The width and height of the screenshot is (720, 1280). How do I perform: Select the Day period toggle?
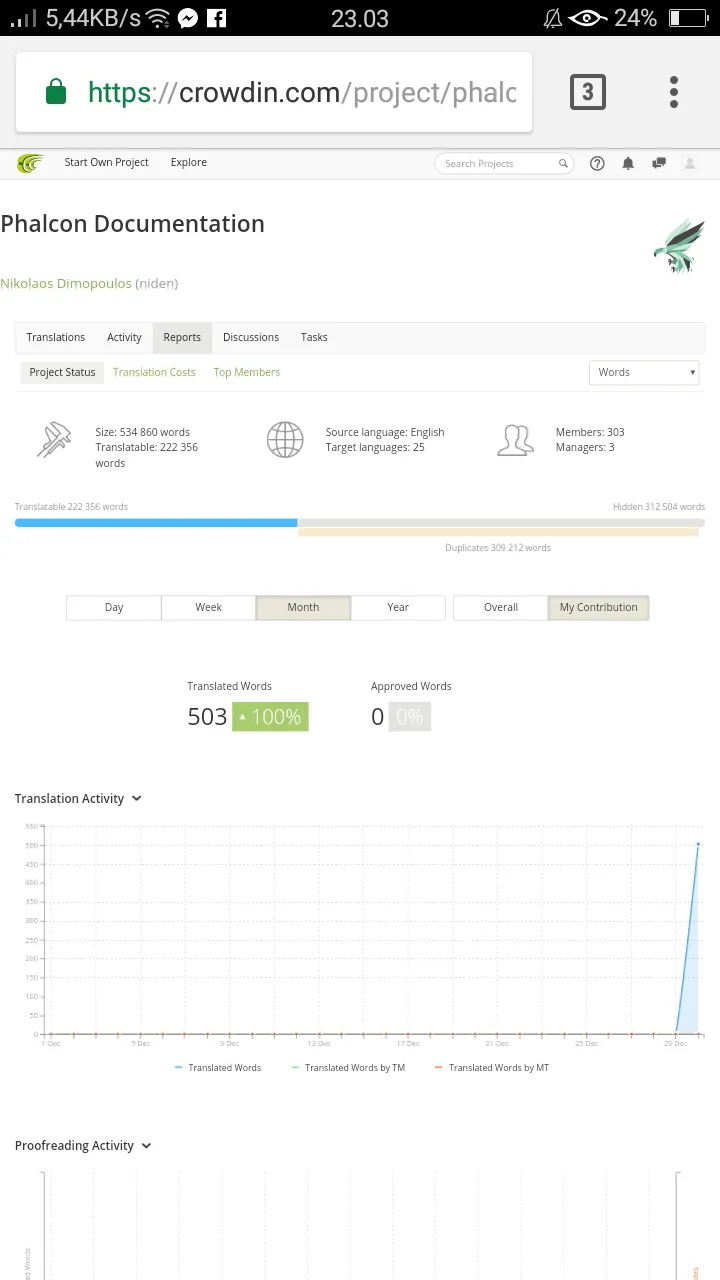point(114,607)
